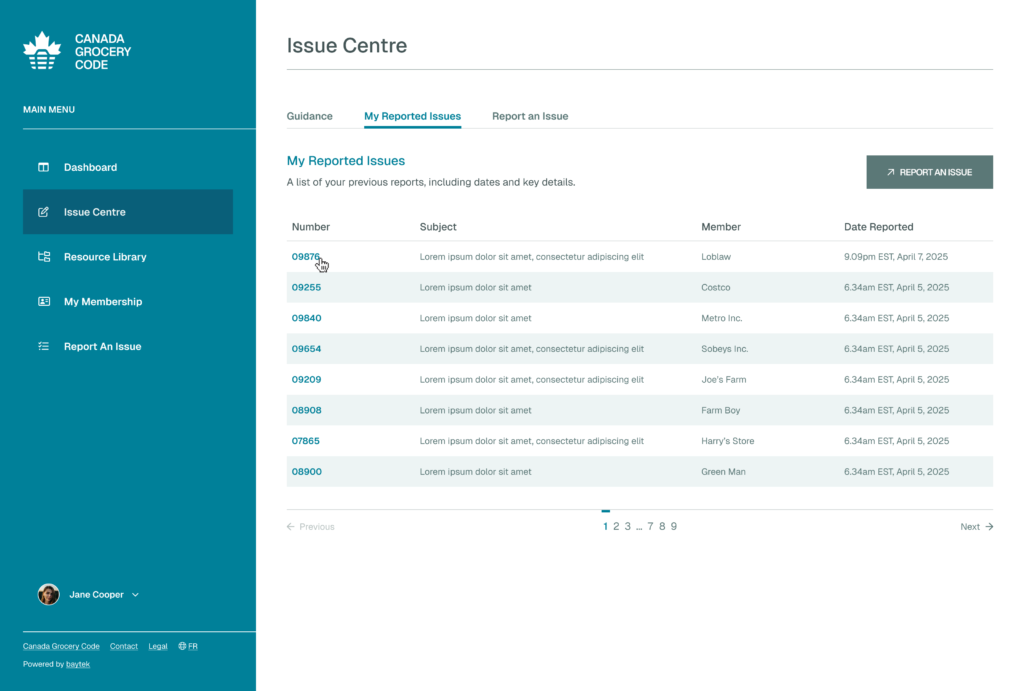Click the globe icon beside FR
The image size is (1024, 691).
(x=182, y=646)
